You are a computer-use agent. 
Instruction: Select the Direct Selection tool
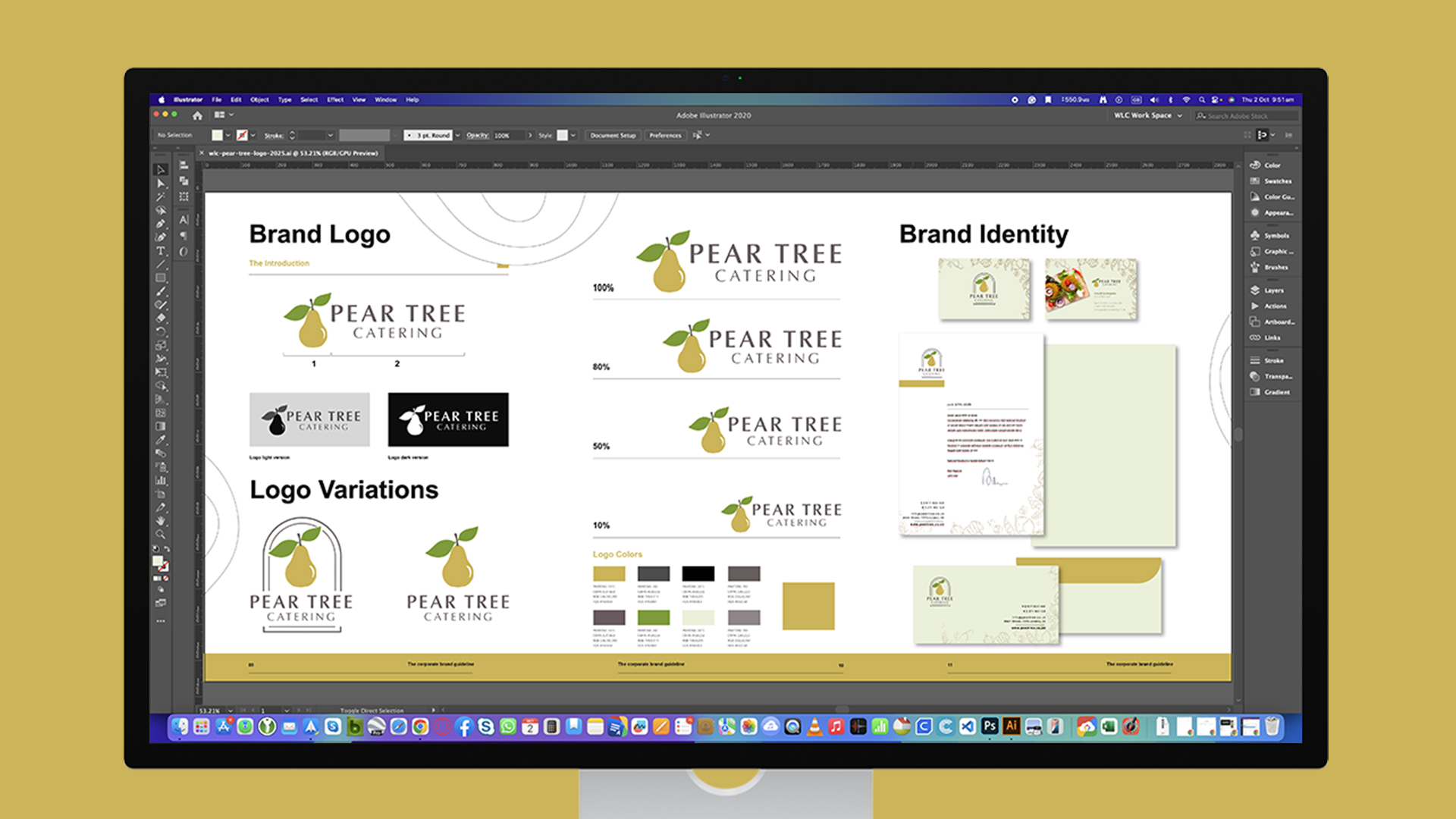(161, 184)
